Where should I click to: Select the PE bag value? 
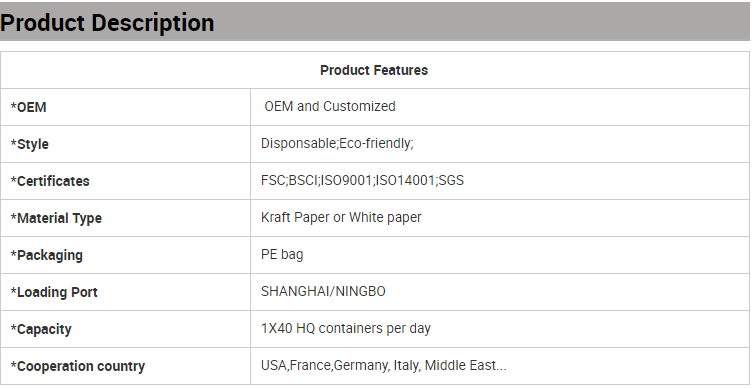tap(282, 254)
